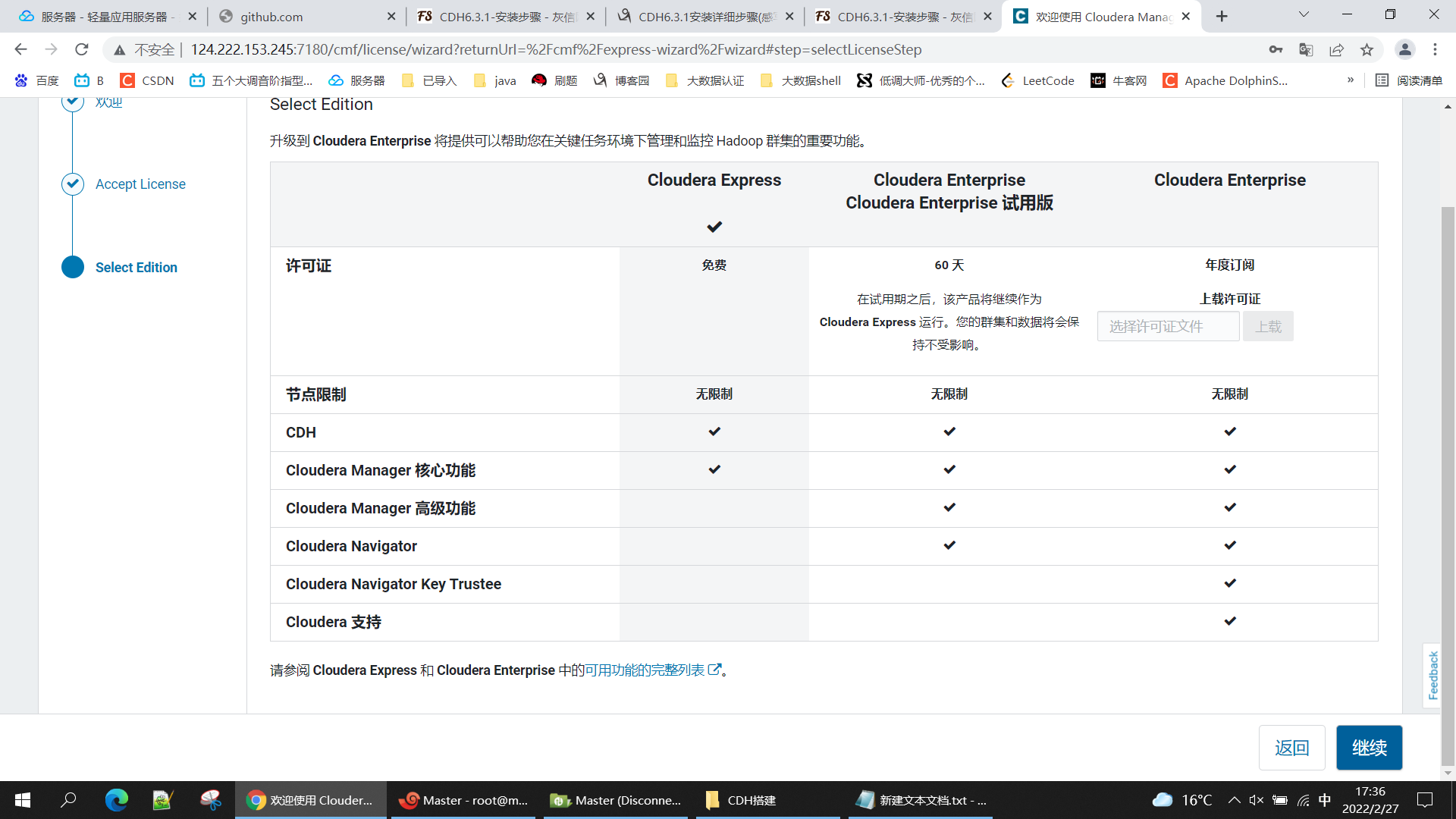Open the CSDN bookmark
Screen dimensions: 1456x819
(x=148, y=80)
